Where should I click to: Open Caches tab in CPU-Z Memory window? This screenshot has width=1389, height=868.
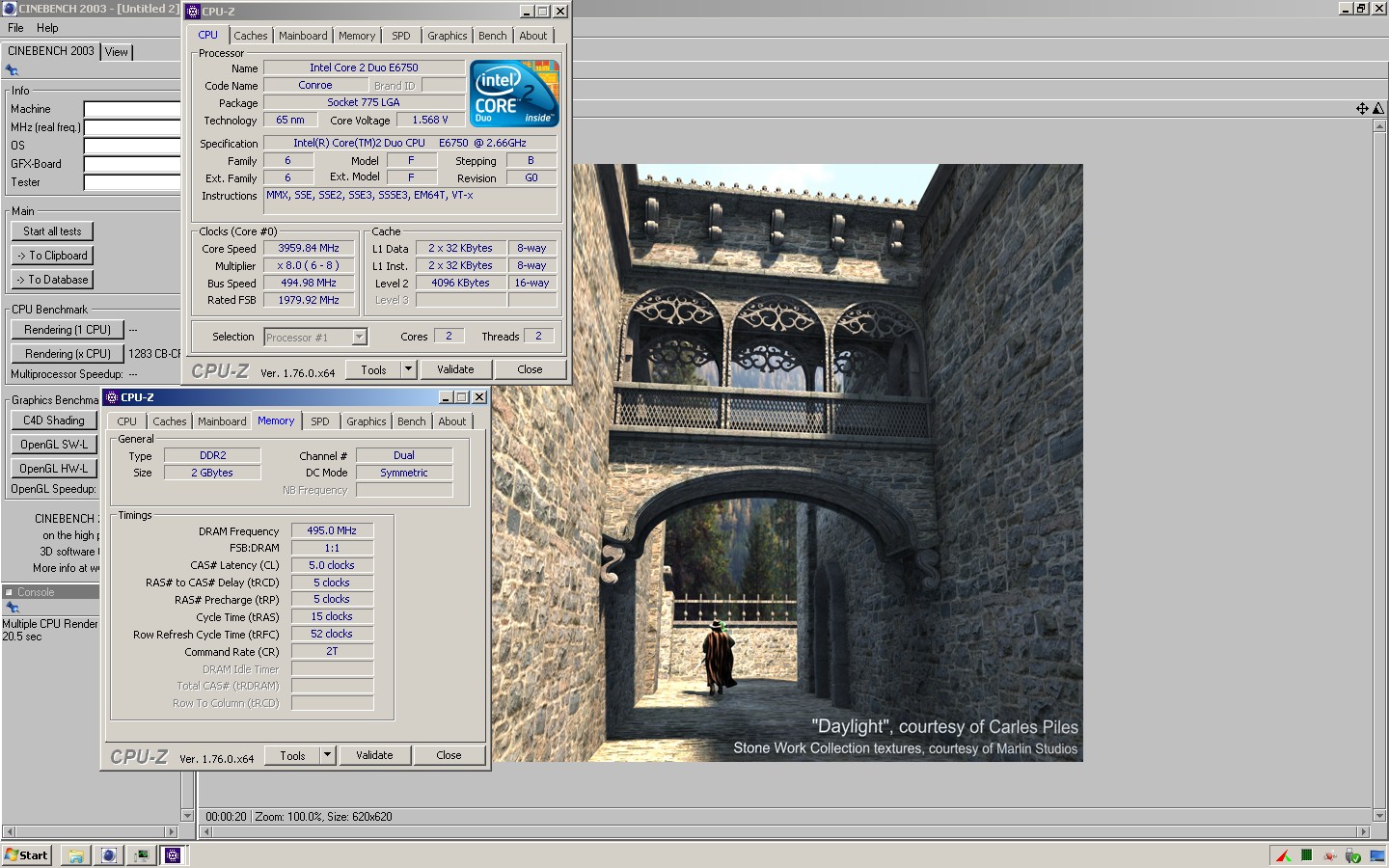point(170,421)
